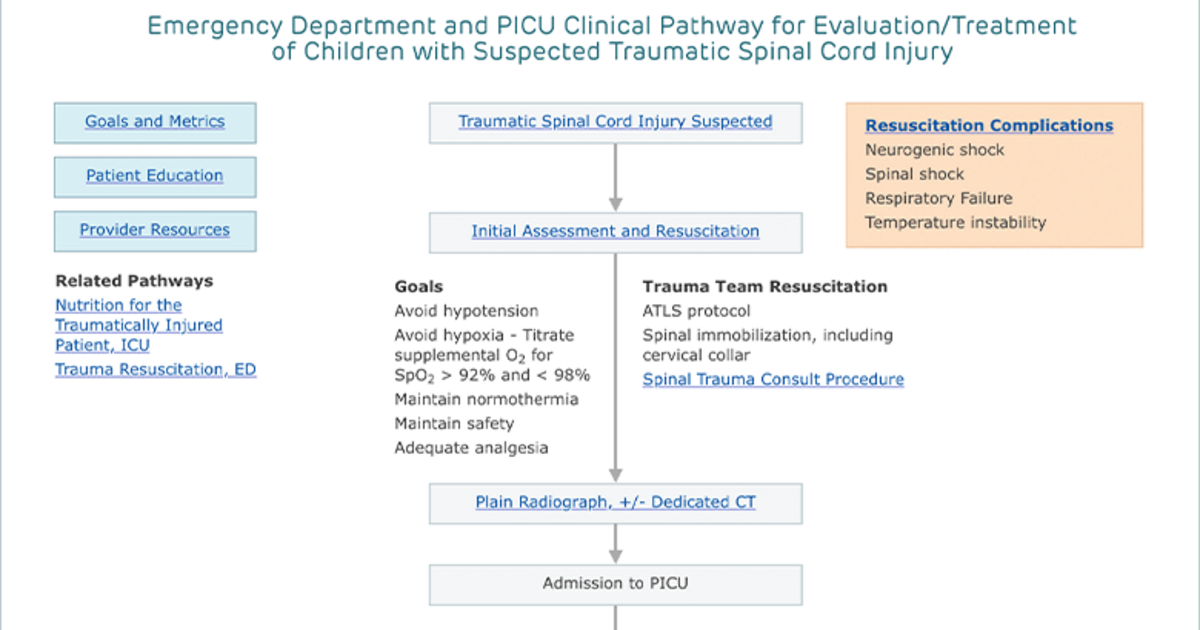Click the ATLS protocol text

point(696,311)
